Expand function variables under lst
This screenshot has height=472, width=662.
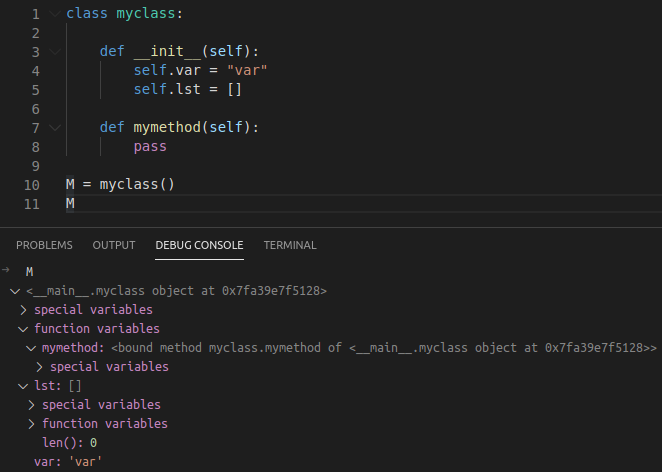32,424
